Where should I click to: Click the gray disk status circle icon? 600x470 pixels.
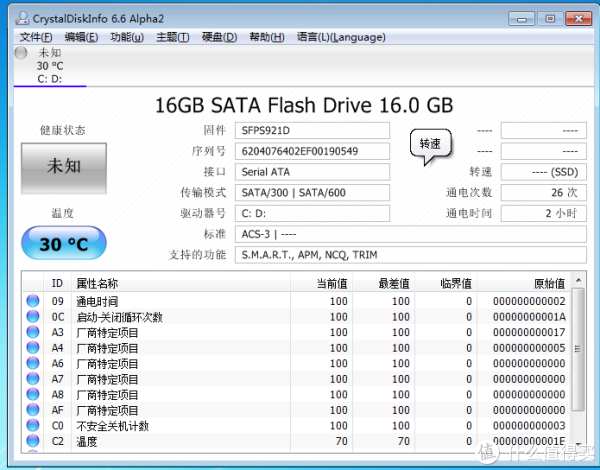click(21, 53)
